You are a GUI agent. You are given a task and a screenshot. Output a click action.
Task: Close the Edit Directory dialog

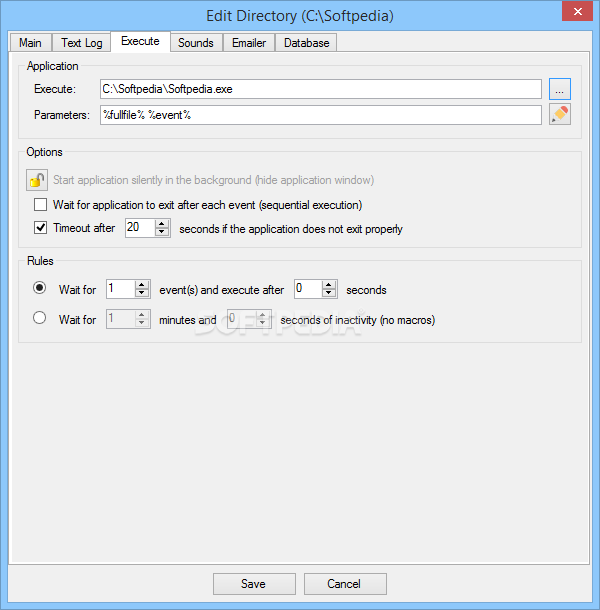coord(577,11)
